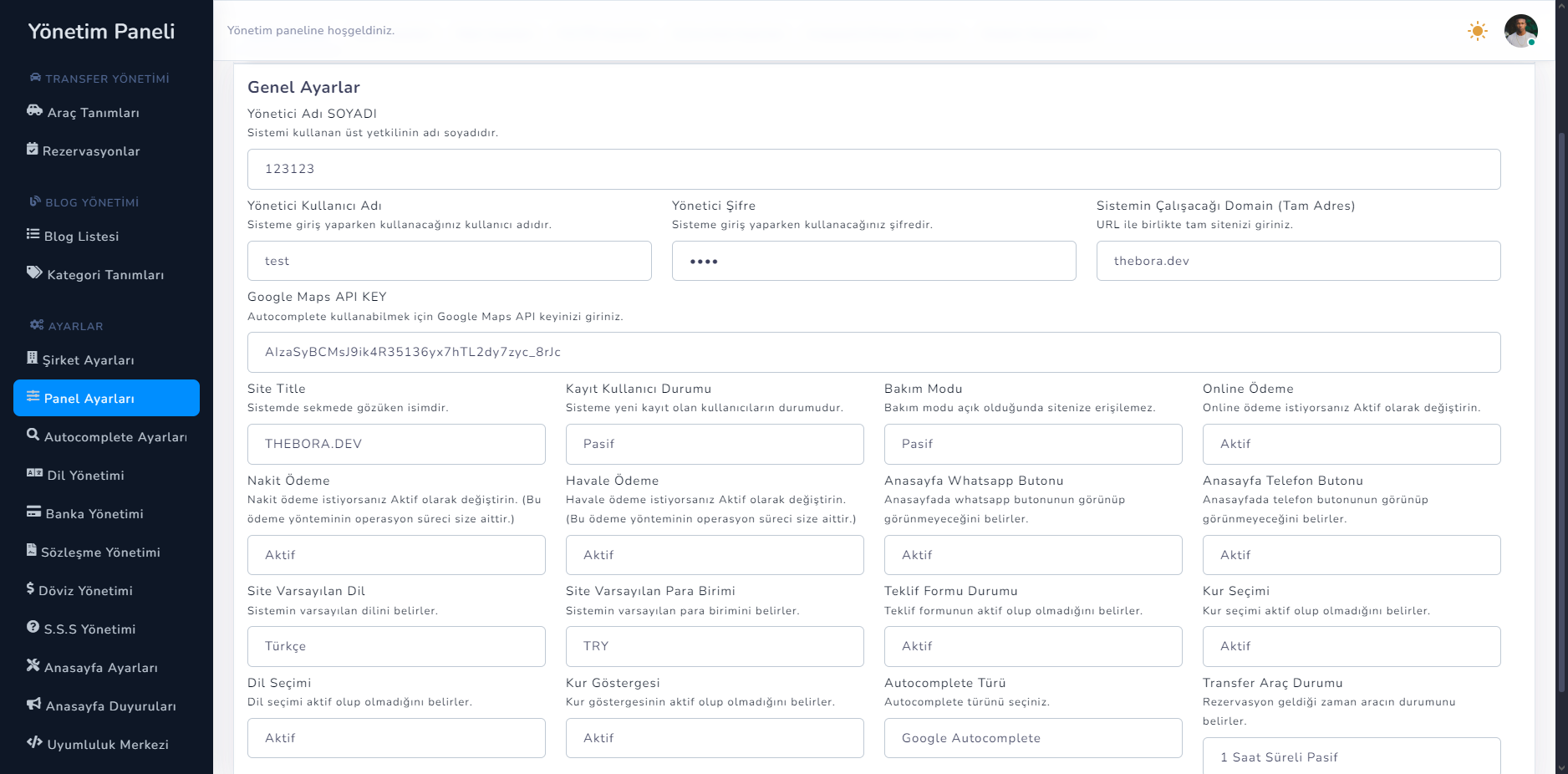
Task: Click the question mark icon beside S.S.S Yönetimi
Action: pos(33,627)
